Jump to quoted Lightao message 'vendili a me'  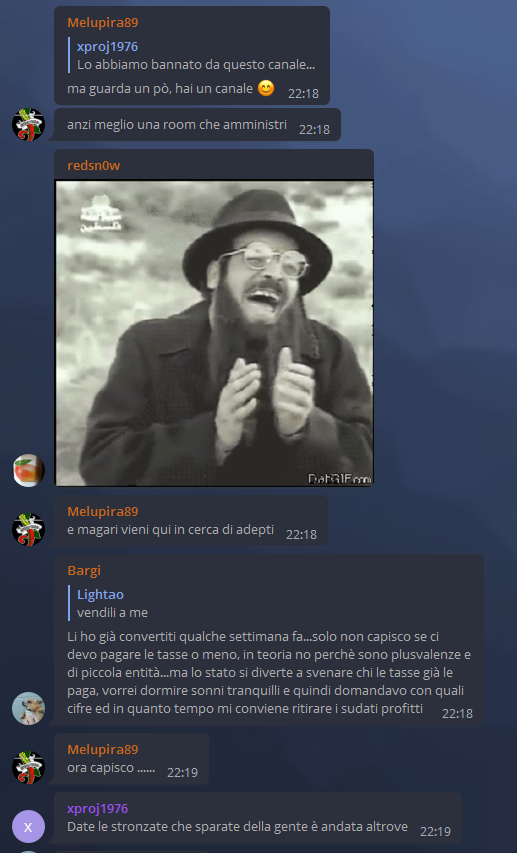(x=112, y=603)
